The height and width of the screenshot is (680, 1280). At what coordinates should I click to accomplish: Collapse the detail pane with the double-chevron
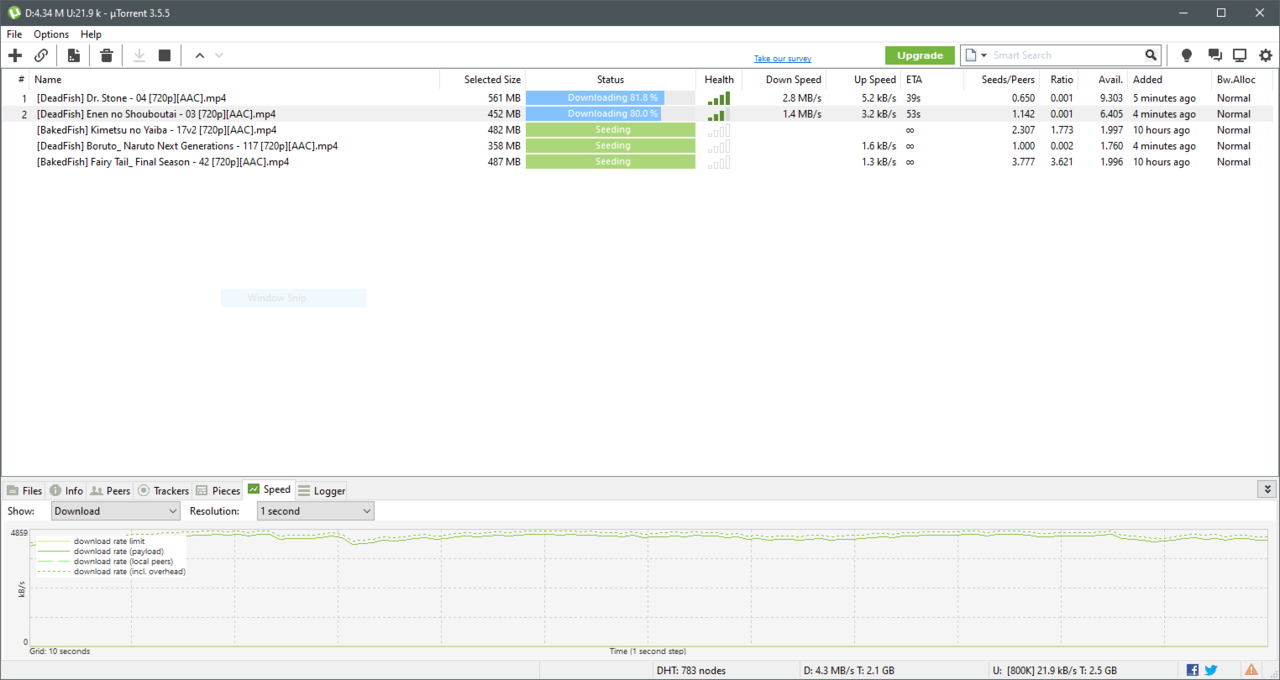coord(1267,490)
